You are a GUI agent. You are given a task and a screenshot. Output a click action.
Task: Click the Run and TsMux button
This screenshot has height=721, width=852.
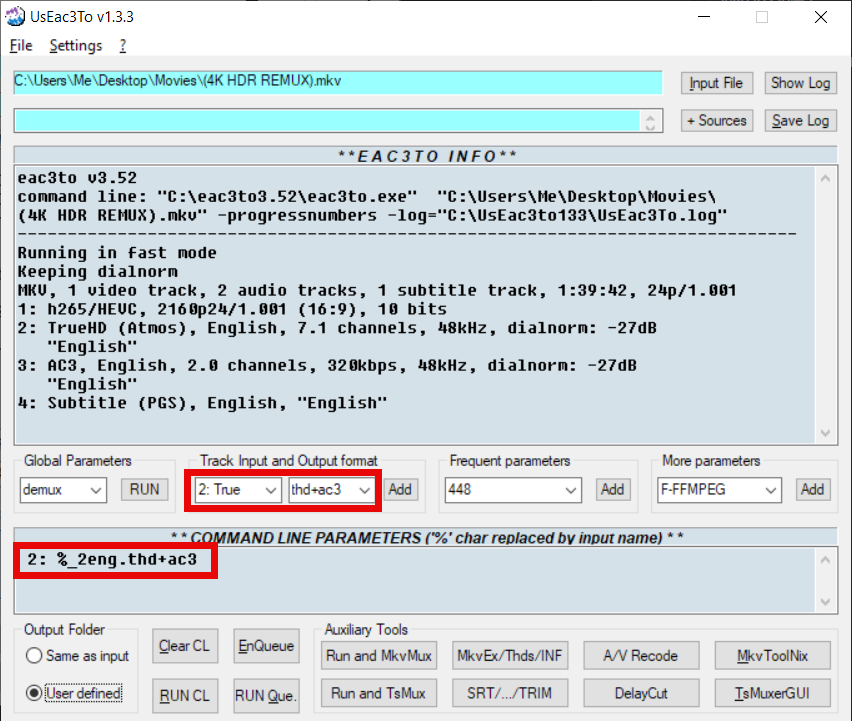pos(379,693)
